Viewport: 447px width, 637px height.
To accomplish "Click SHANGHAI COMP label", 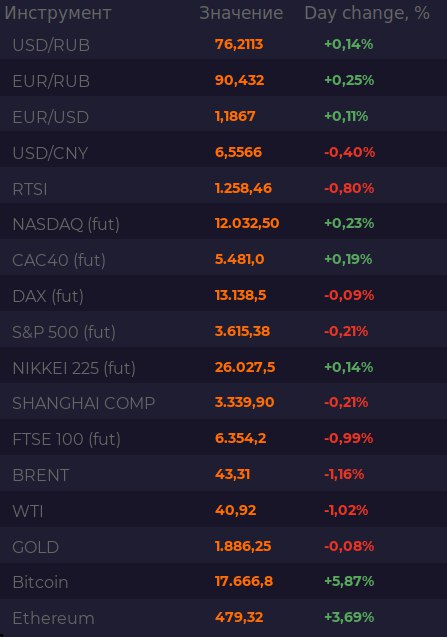I will [84, 403].
